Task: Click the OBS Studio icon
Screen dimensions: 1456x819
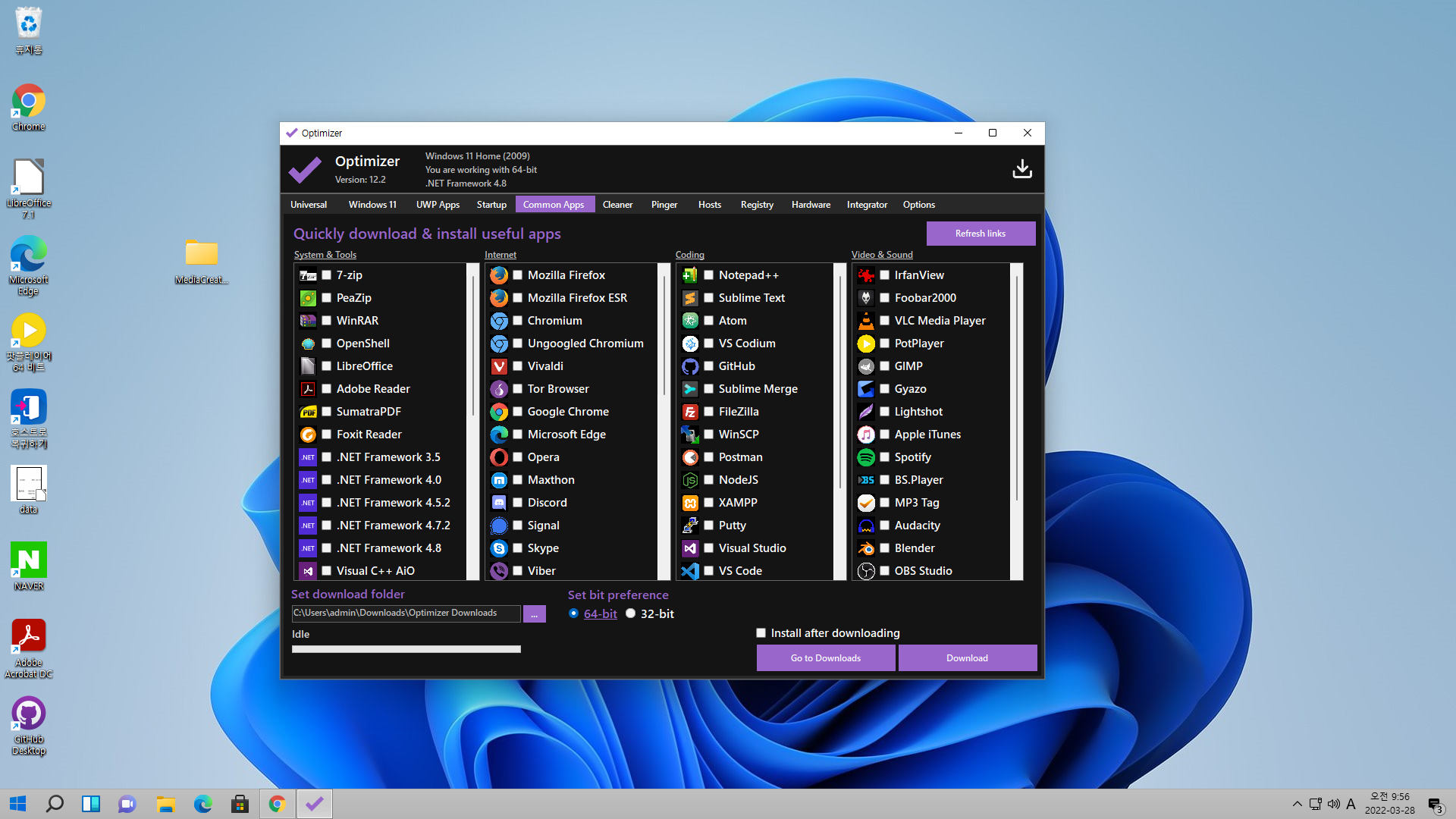Action: 866,571
